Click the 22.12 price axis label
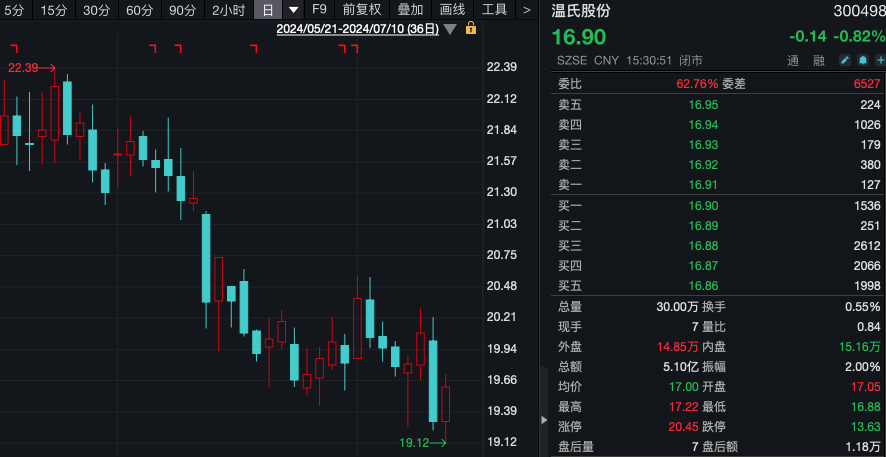The image size is (886, 457). click(x=502, y=99)
